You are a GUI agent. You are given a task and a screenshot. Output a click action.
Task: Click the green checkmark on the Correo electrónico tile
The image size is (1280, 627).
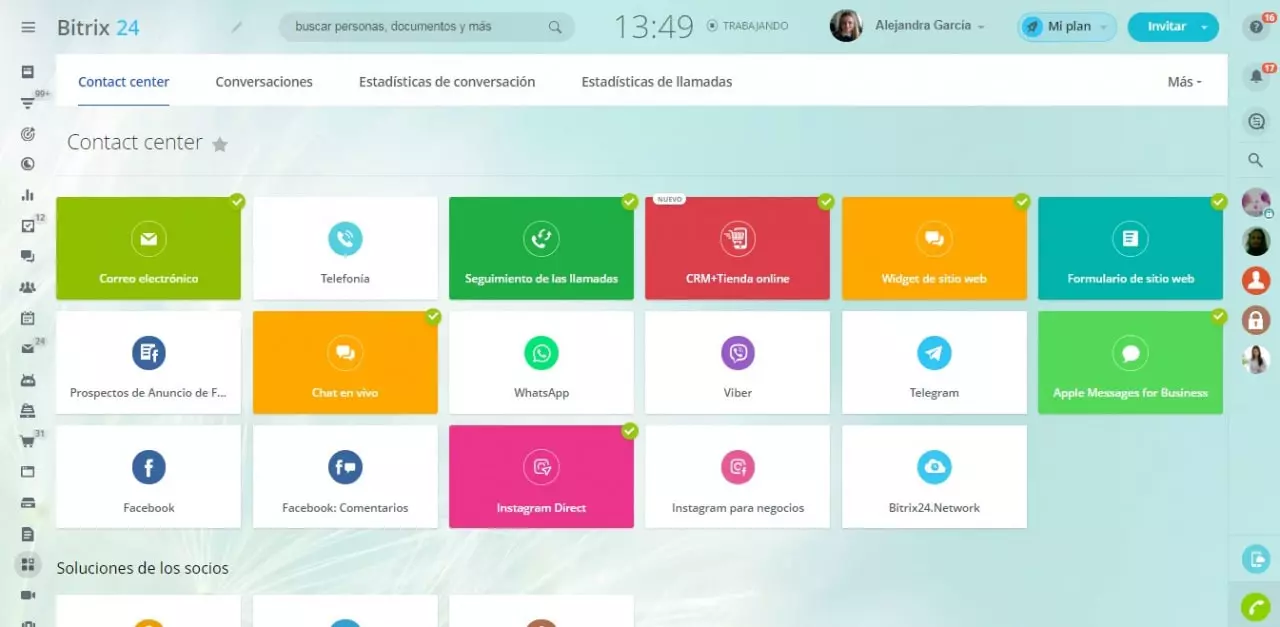(237, 201)
